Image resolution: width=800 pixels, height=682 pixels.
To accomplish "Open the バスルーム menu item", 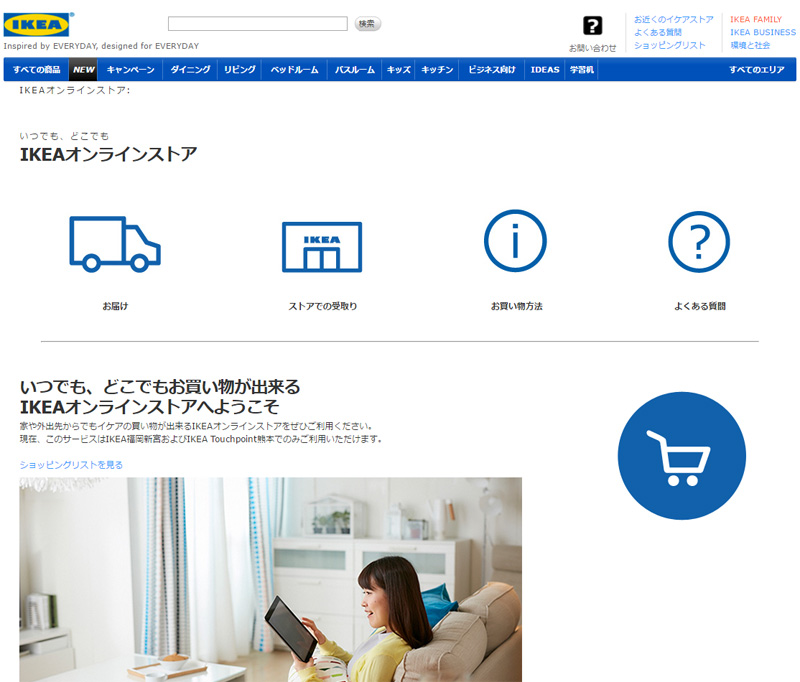I will (x=355, y=70).
